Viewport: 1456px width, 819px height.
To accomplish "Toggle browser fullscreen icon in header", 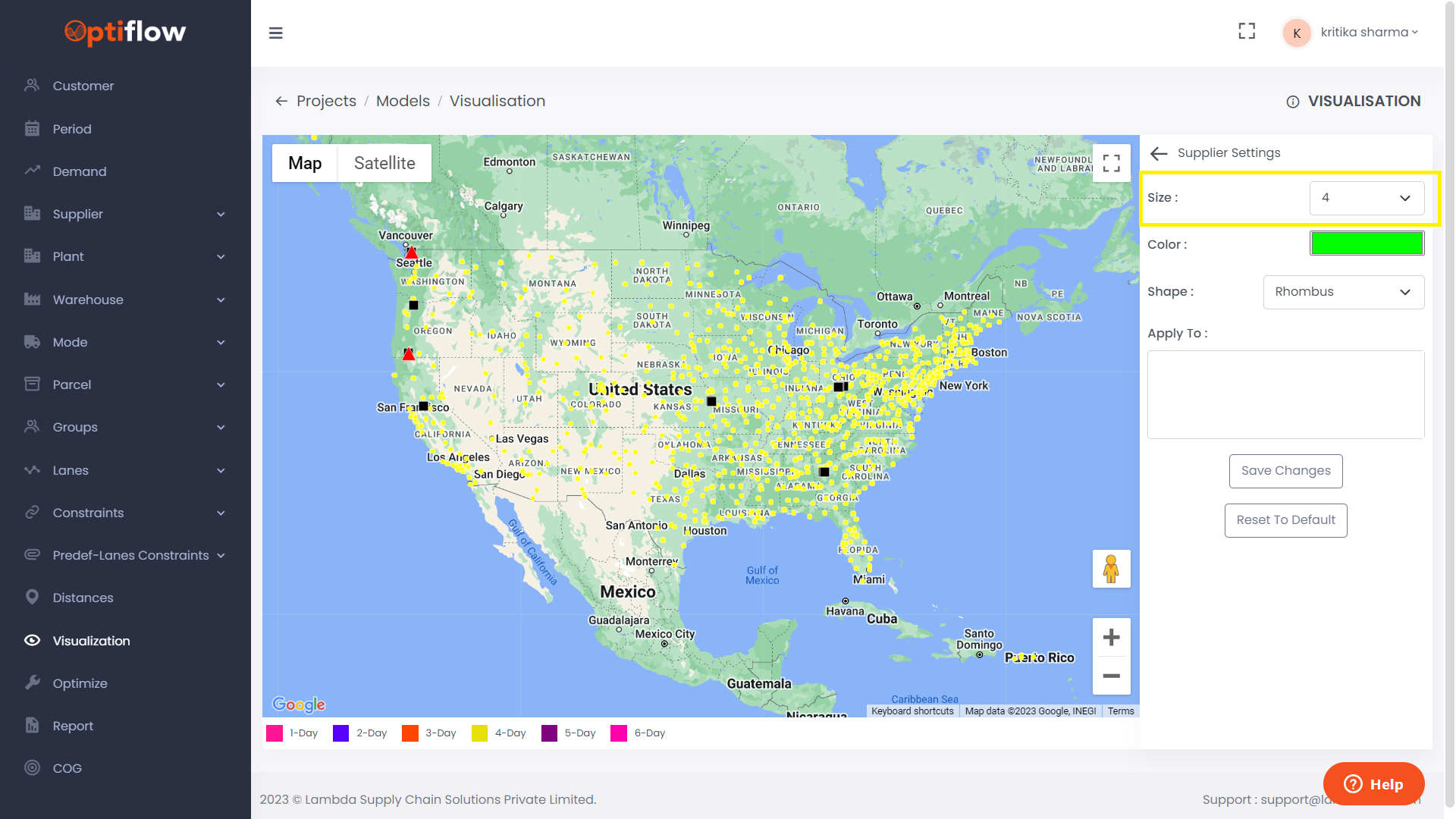I will coord(1247,31).
